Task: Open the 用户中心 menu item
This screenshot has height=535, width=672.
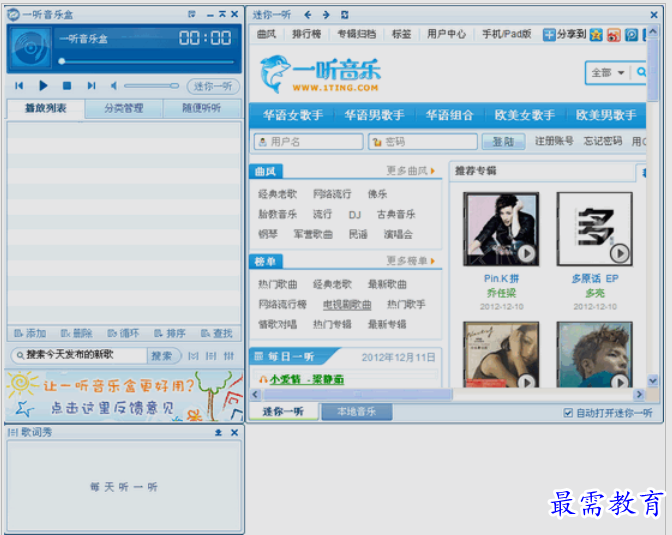Action: point(446,34)
